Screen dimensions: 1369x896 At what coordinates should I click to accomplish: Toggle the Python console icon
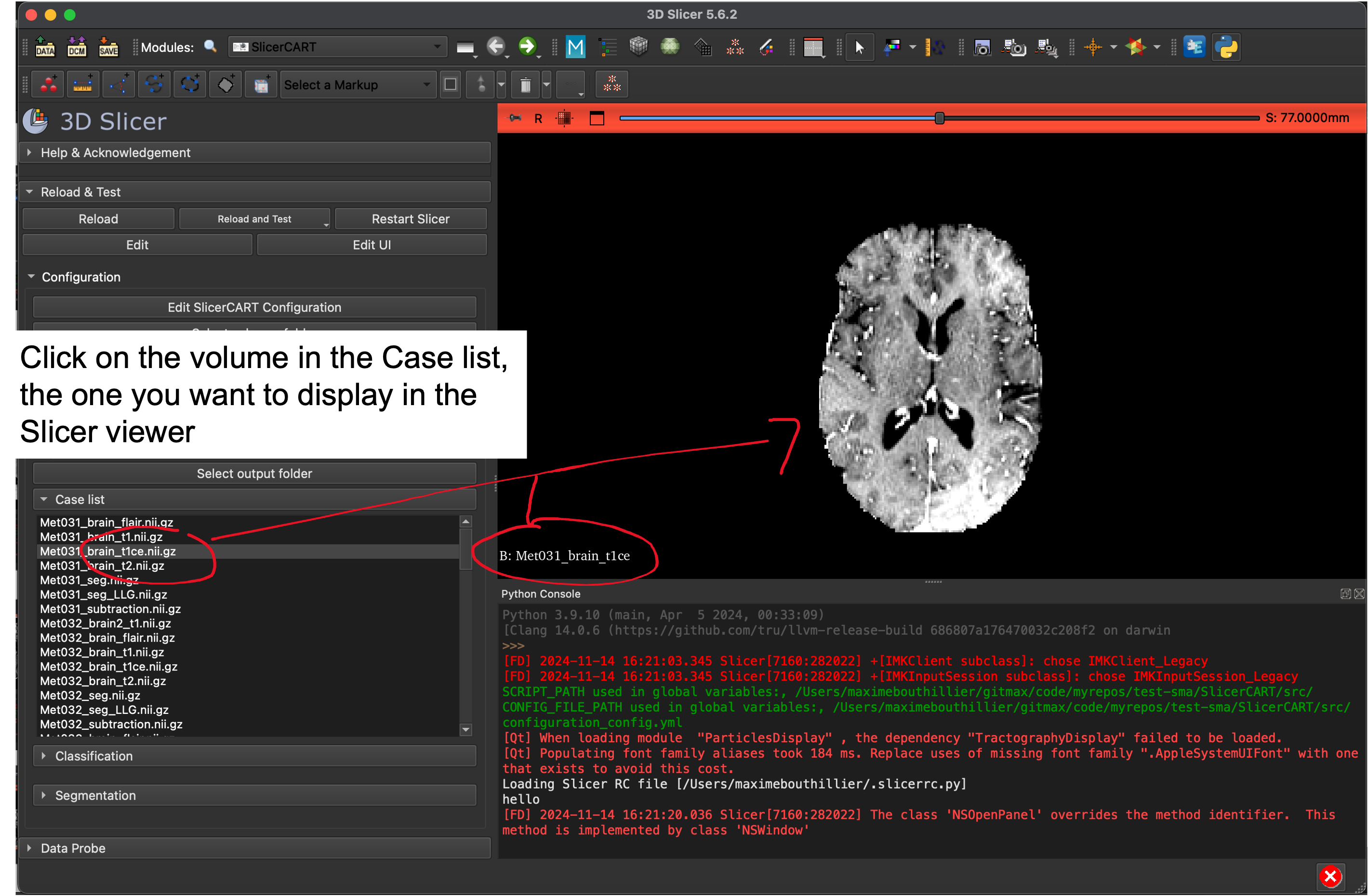pos(1226,47)
